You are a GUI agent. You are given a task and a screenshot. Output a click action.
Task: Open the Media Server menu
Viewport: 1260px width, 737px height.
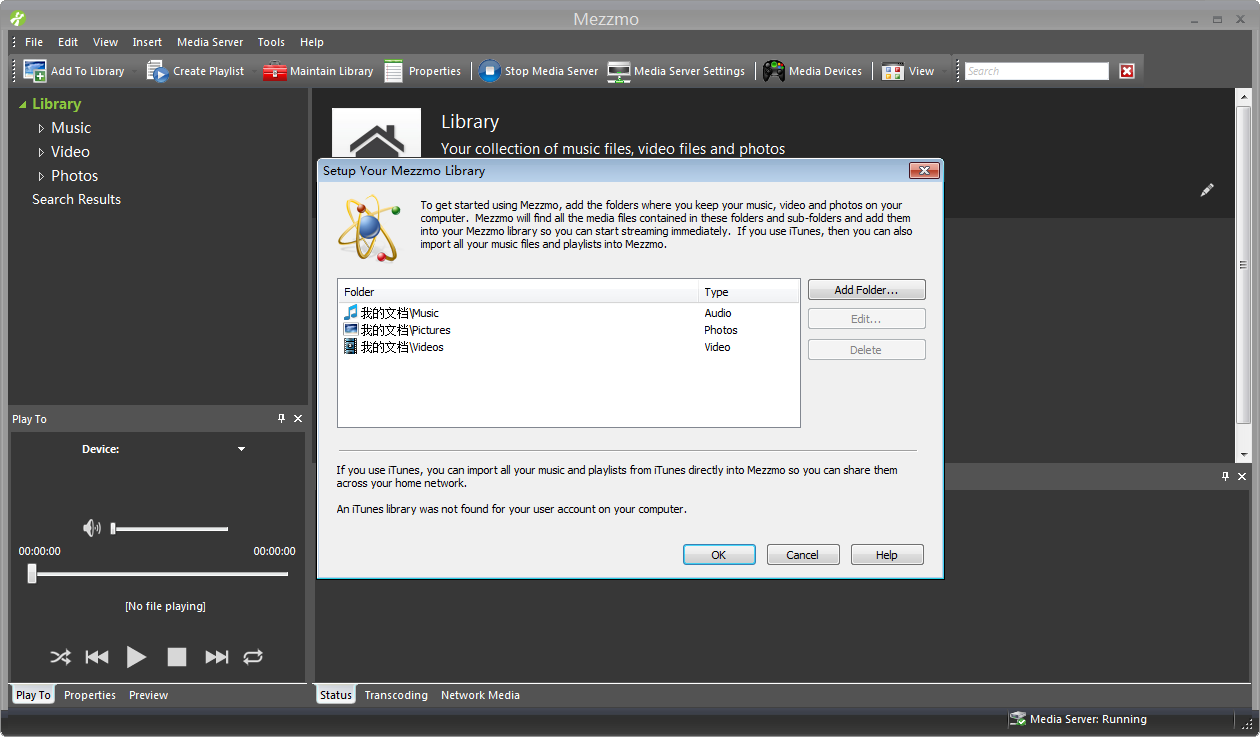(210, 42)
